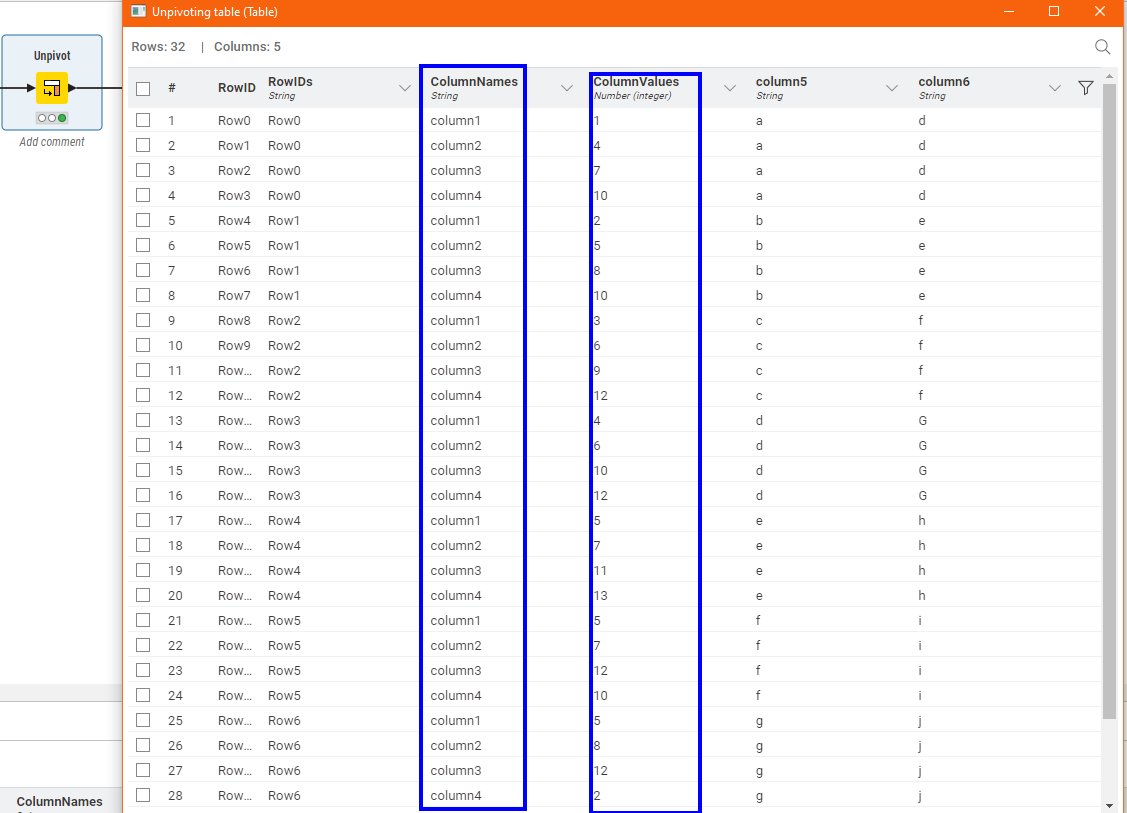Check the checkbox for row 16
The image size is (1127, 813).
[143, 495]
